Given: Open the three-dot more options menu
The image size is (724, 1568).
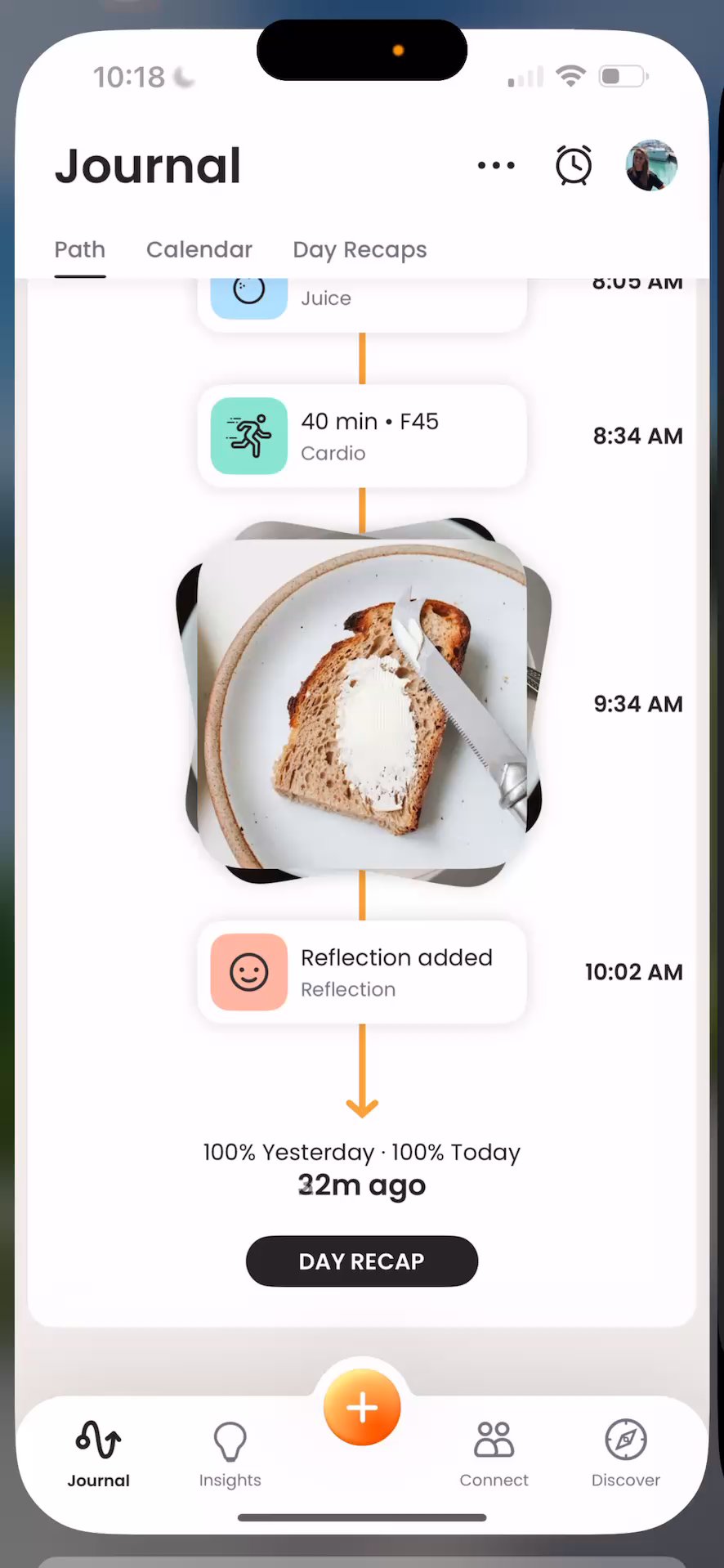Looking at the screenshot, I should point(496,165).
